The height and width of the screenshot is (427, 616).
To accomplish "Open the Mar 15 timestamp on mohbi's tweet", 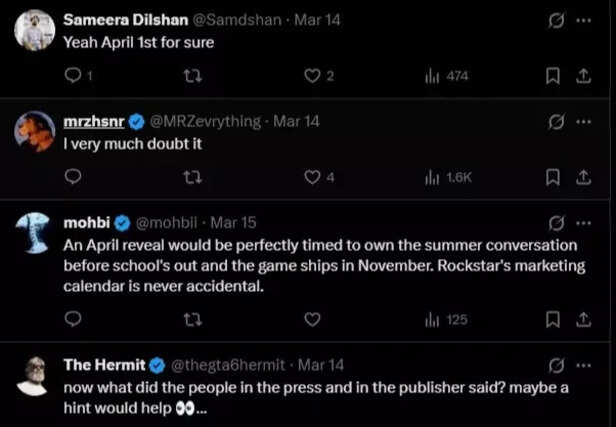I will 232,221.
